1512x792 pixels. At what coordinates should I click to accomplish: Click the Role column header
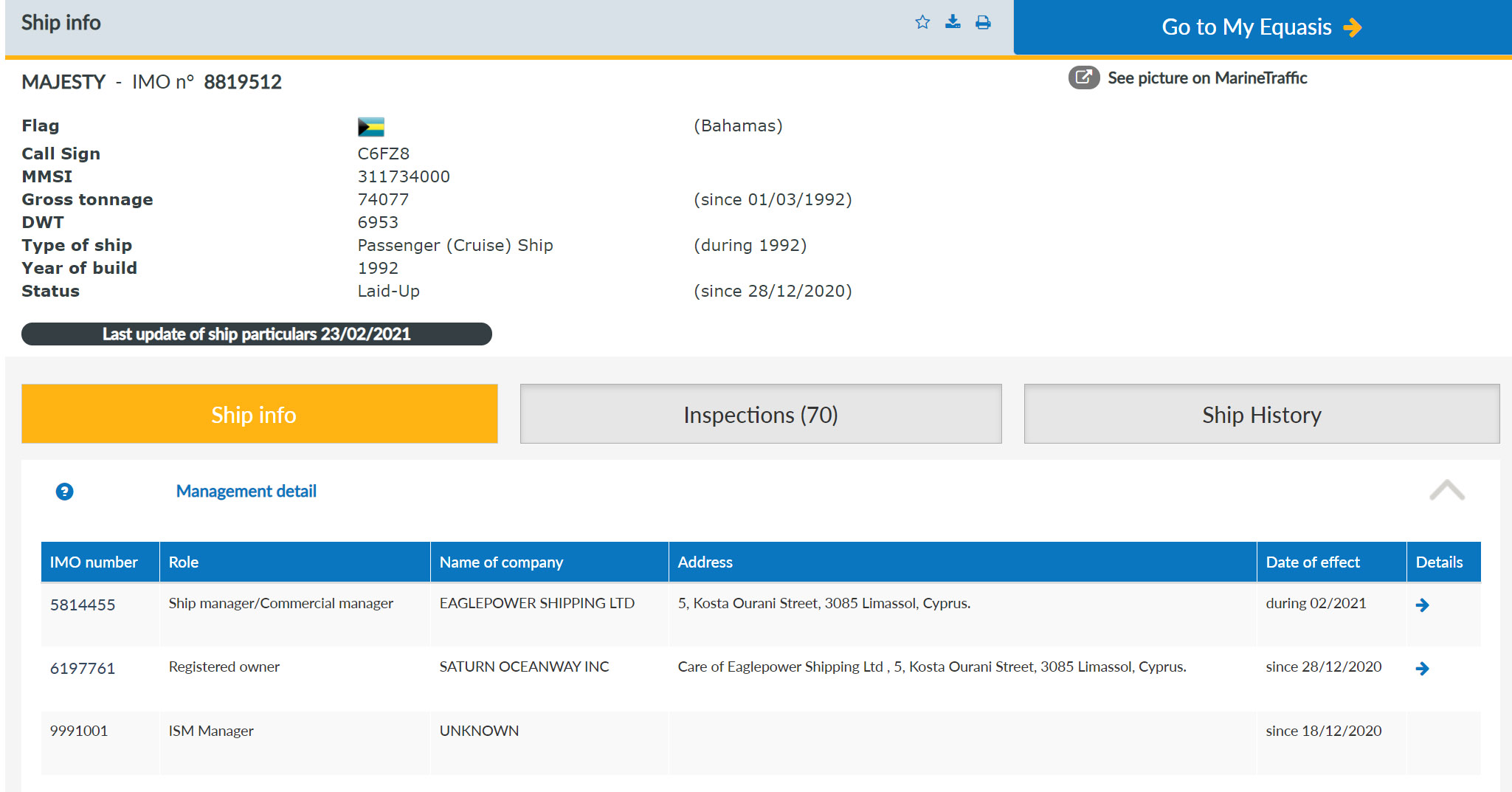pos(295,562)
